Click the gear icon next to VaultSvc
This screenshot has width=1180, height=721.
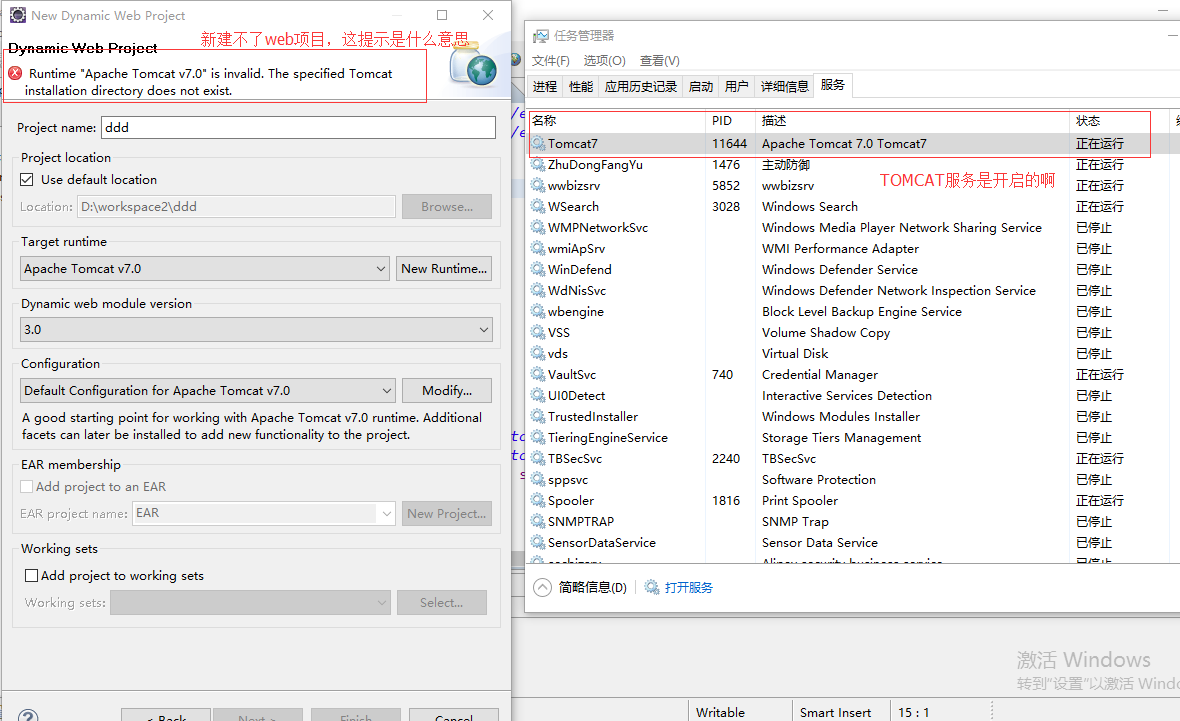coord(538,374)
